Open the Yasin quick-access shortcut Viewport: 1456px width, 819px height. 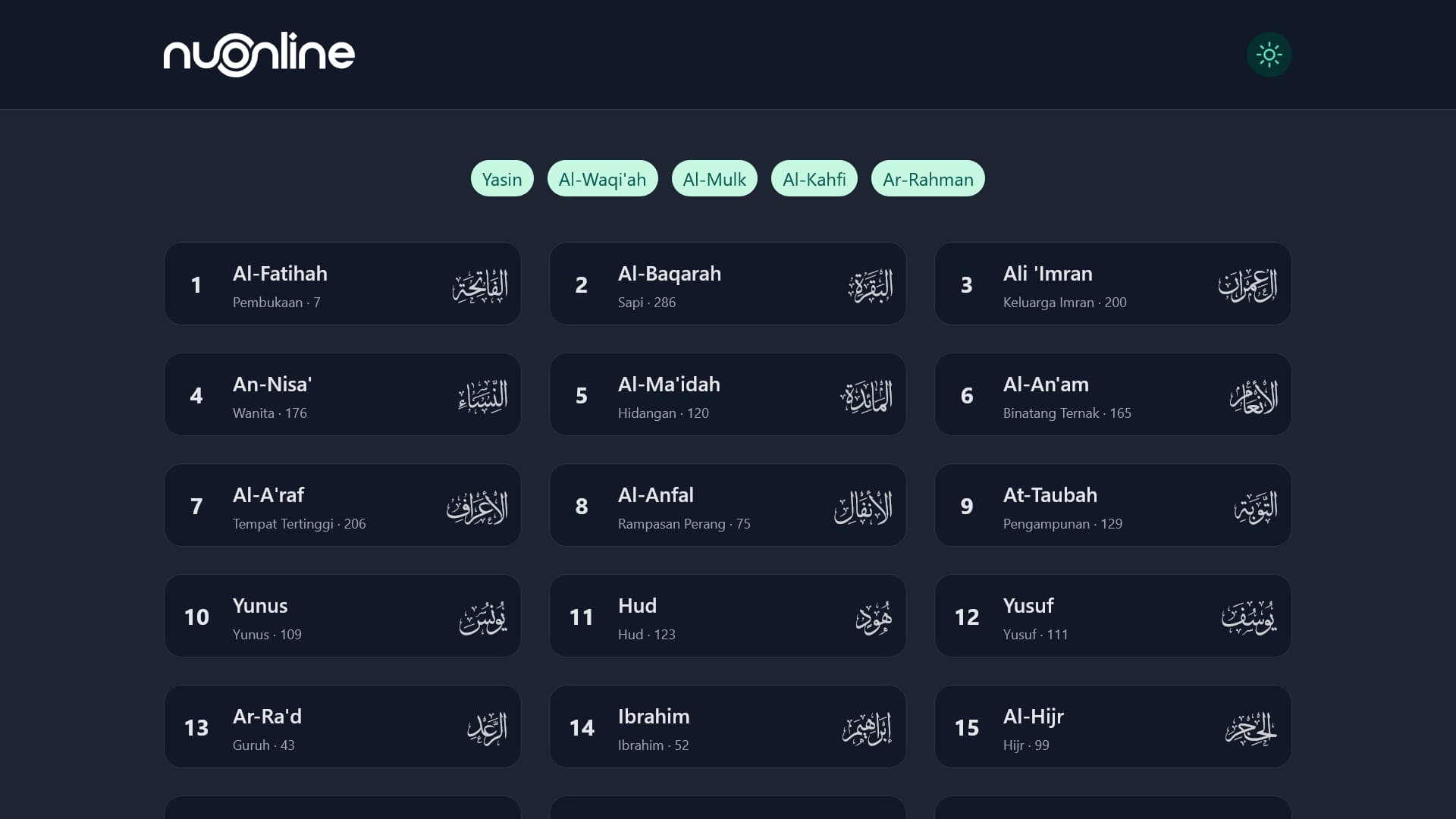pyautogui.click(x=502, y=178)
